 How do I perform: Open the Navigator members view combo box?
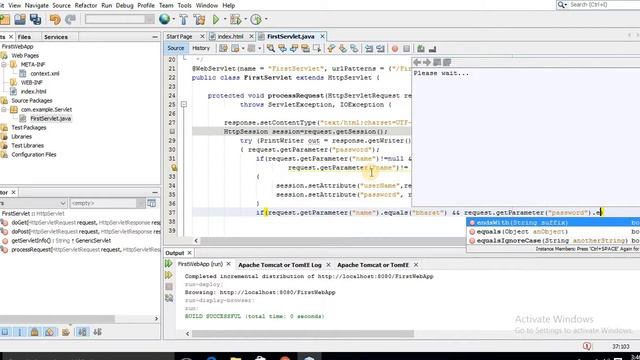point(33,203)
